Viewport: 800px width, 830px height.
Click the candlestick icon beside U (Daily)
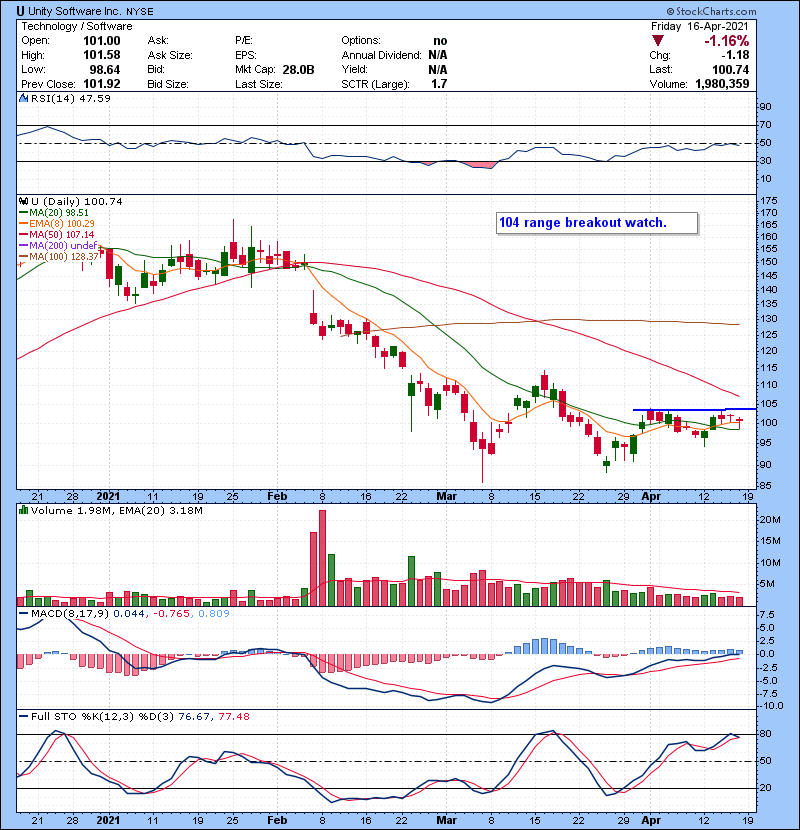click(23, 202)
